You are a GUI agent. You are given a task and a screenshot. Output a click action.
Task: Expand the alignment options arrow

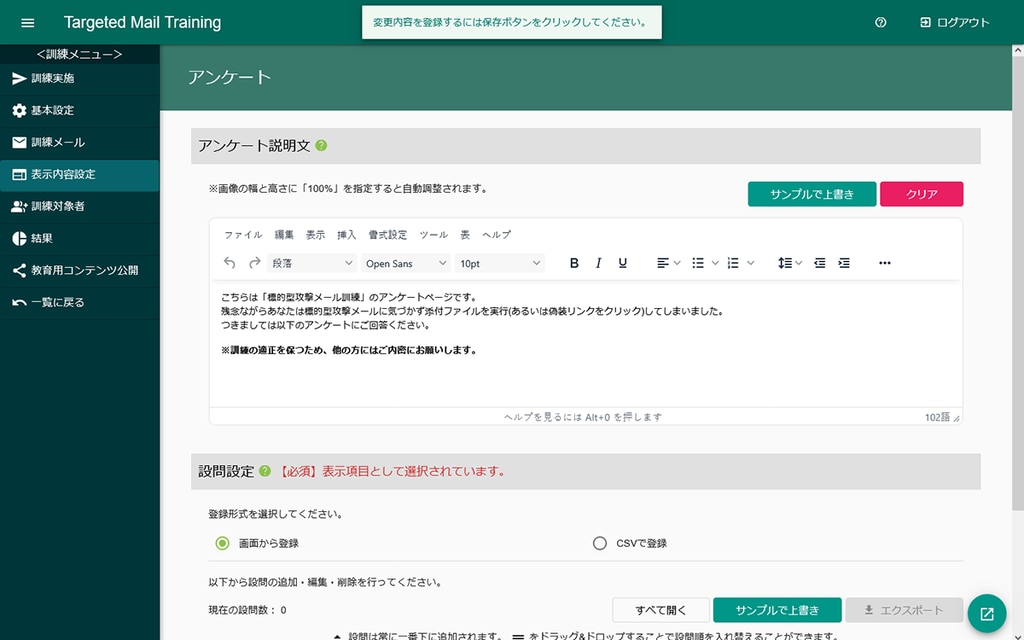677,263
